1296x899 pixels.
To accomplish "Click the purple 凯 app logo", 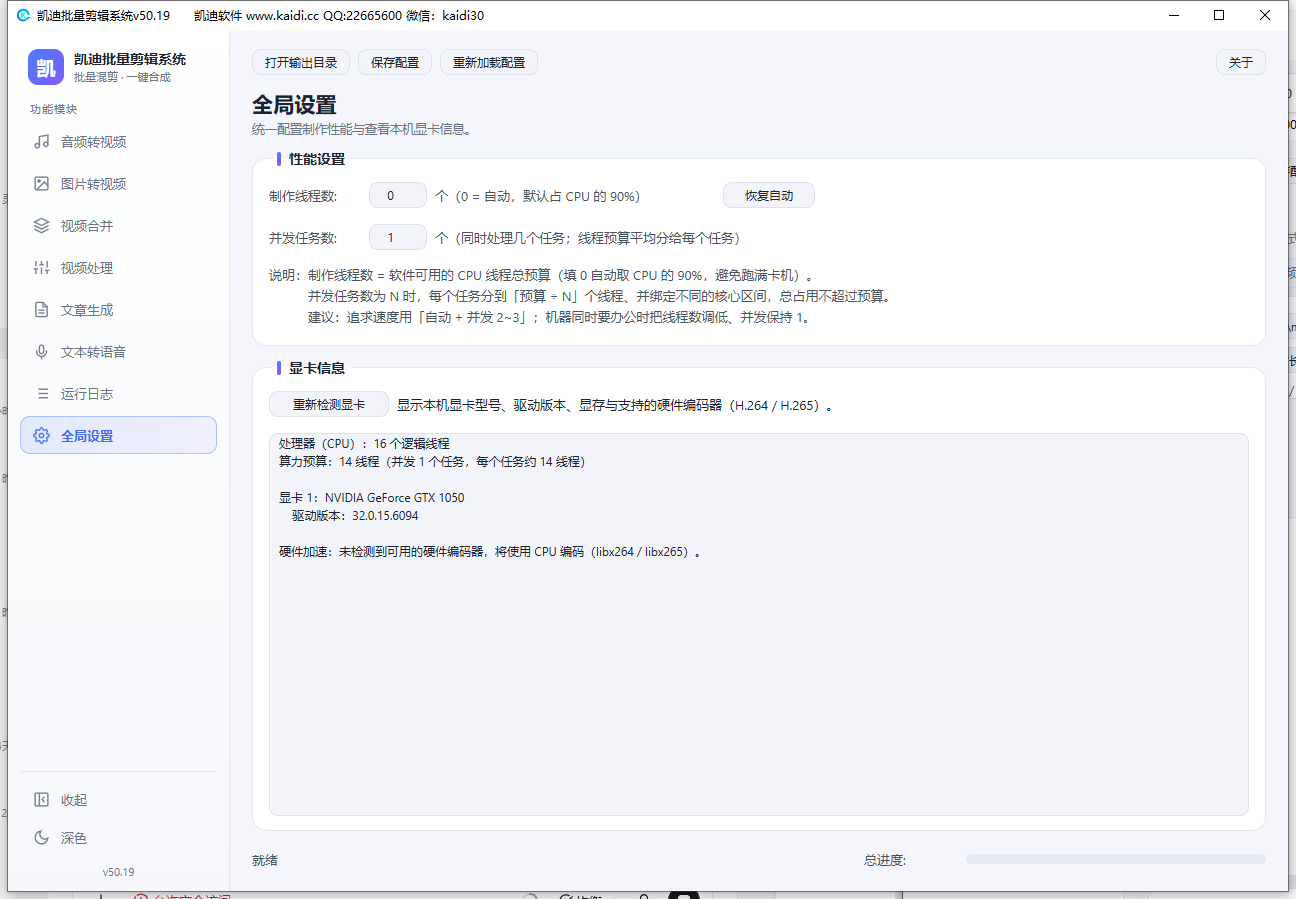I will point(46,67).
